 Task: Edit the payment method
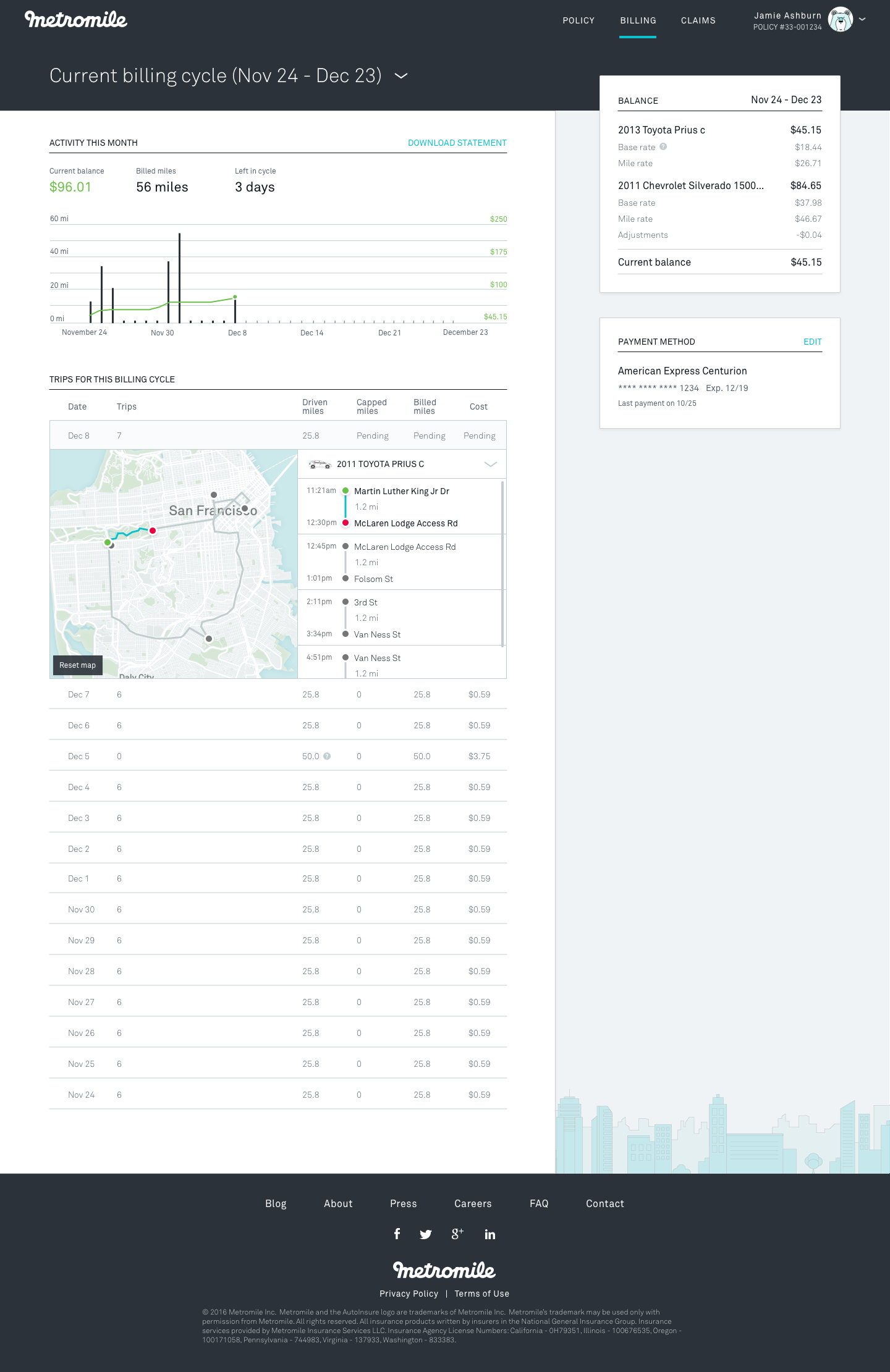click(x=813, y=342)
